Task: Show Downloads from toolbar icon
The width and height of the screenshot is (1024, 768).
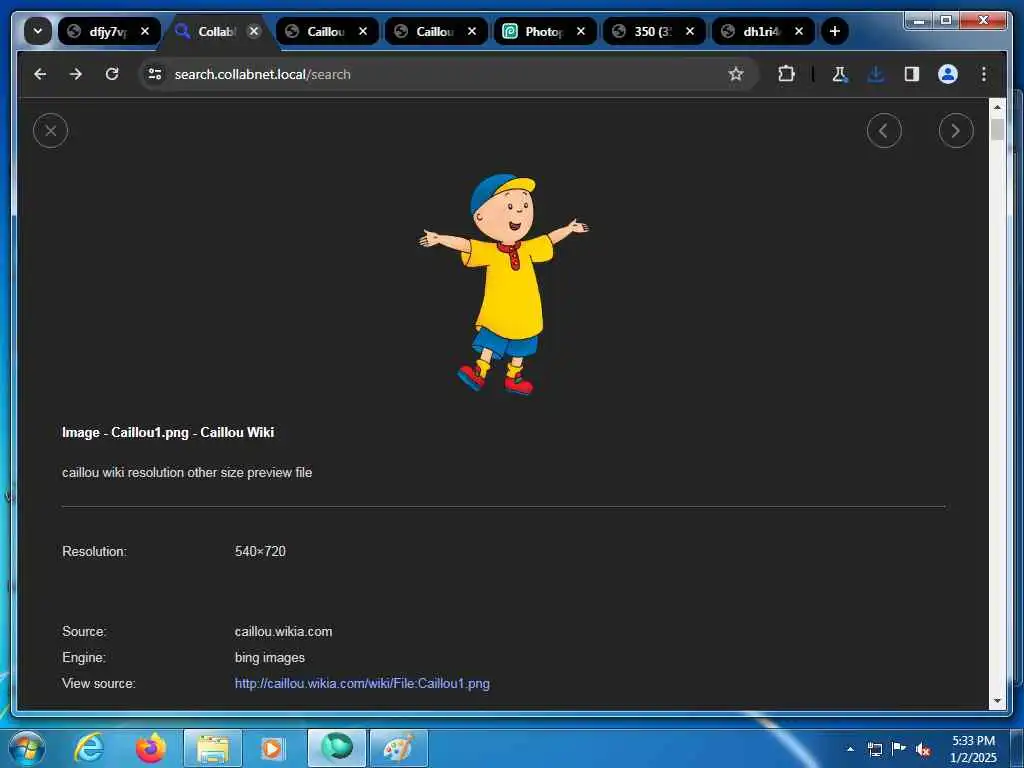Action: pos(876,74)
